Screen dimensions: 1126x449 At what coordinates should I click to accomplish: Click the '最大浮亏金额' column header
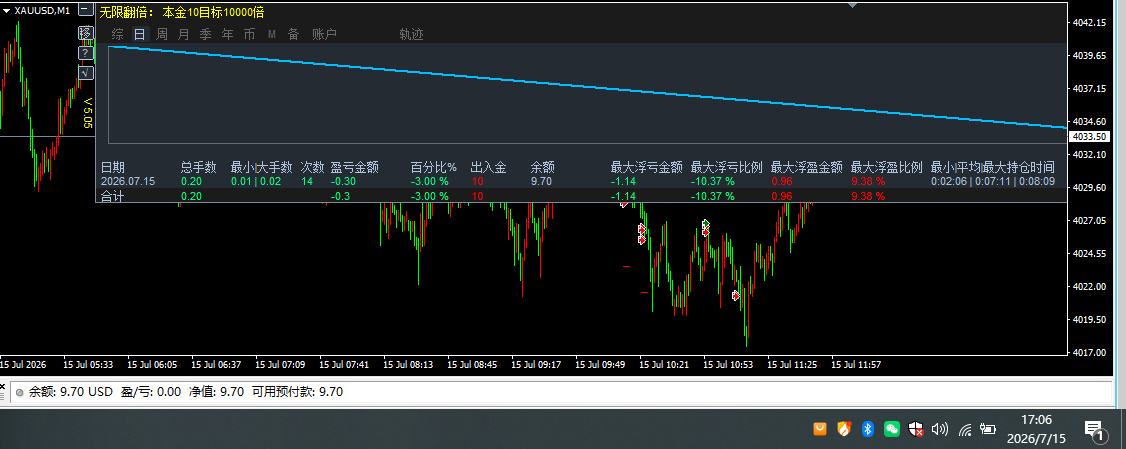point(646,167)
